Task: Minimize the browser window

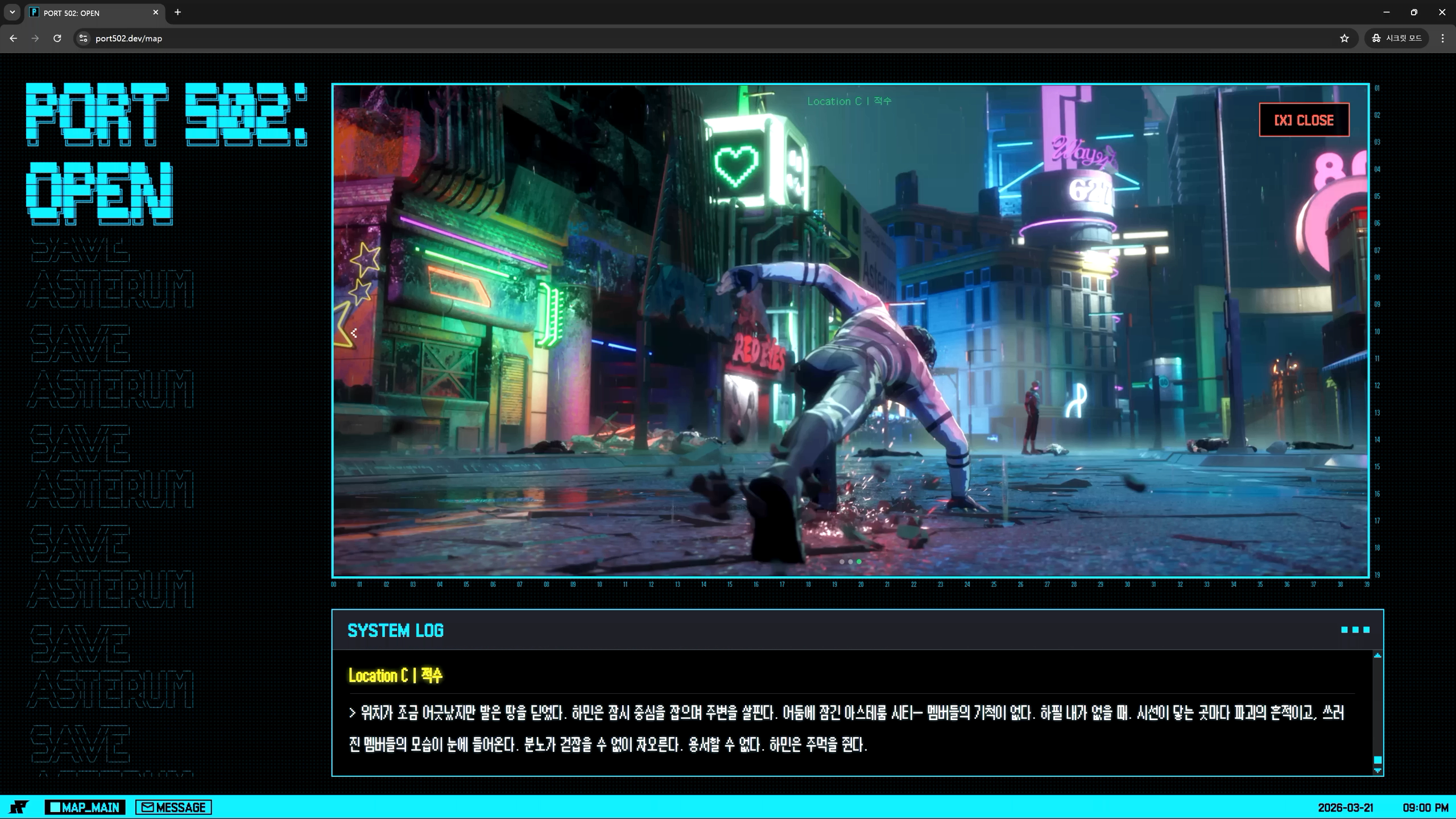Action: (x=1386, y=12)
